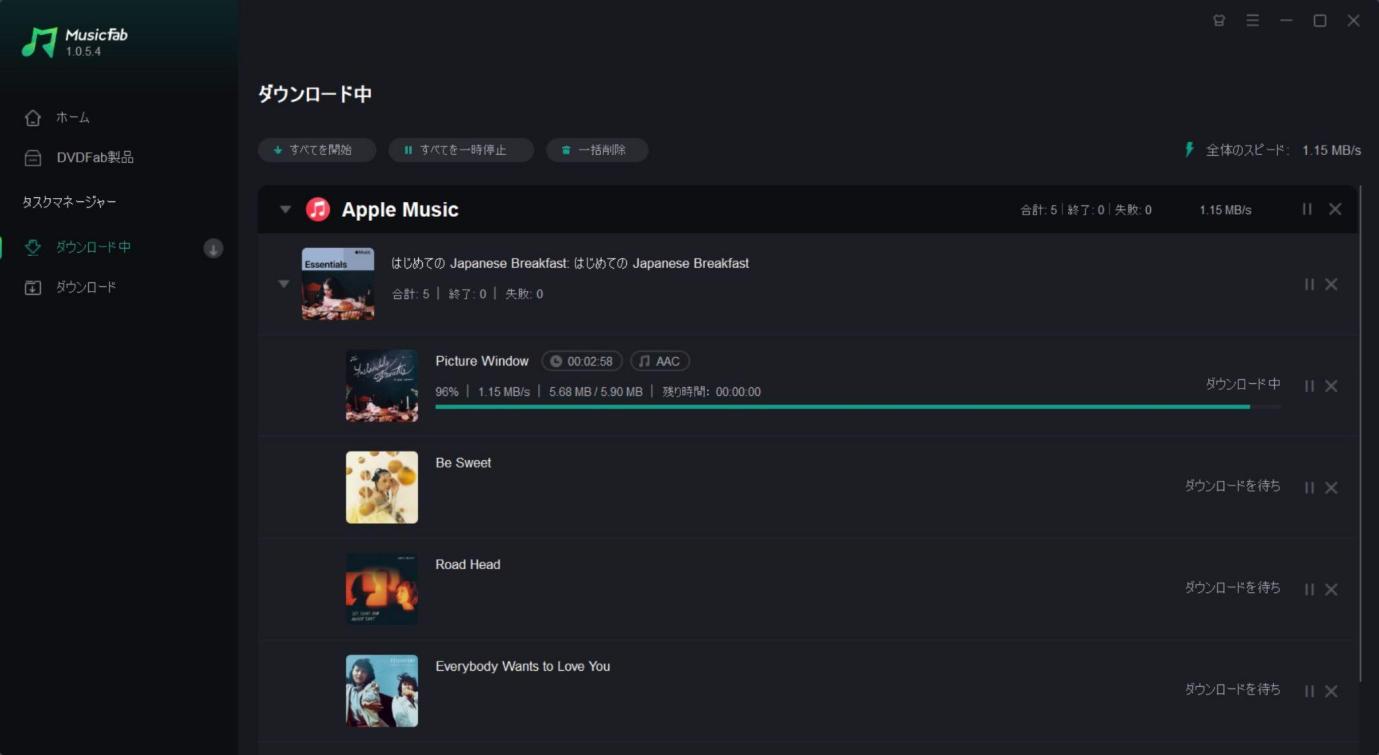Cancel the Picture Window download
This screenshot has width=1379, height=755.
(x=1331, y=386)
